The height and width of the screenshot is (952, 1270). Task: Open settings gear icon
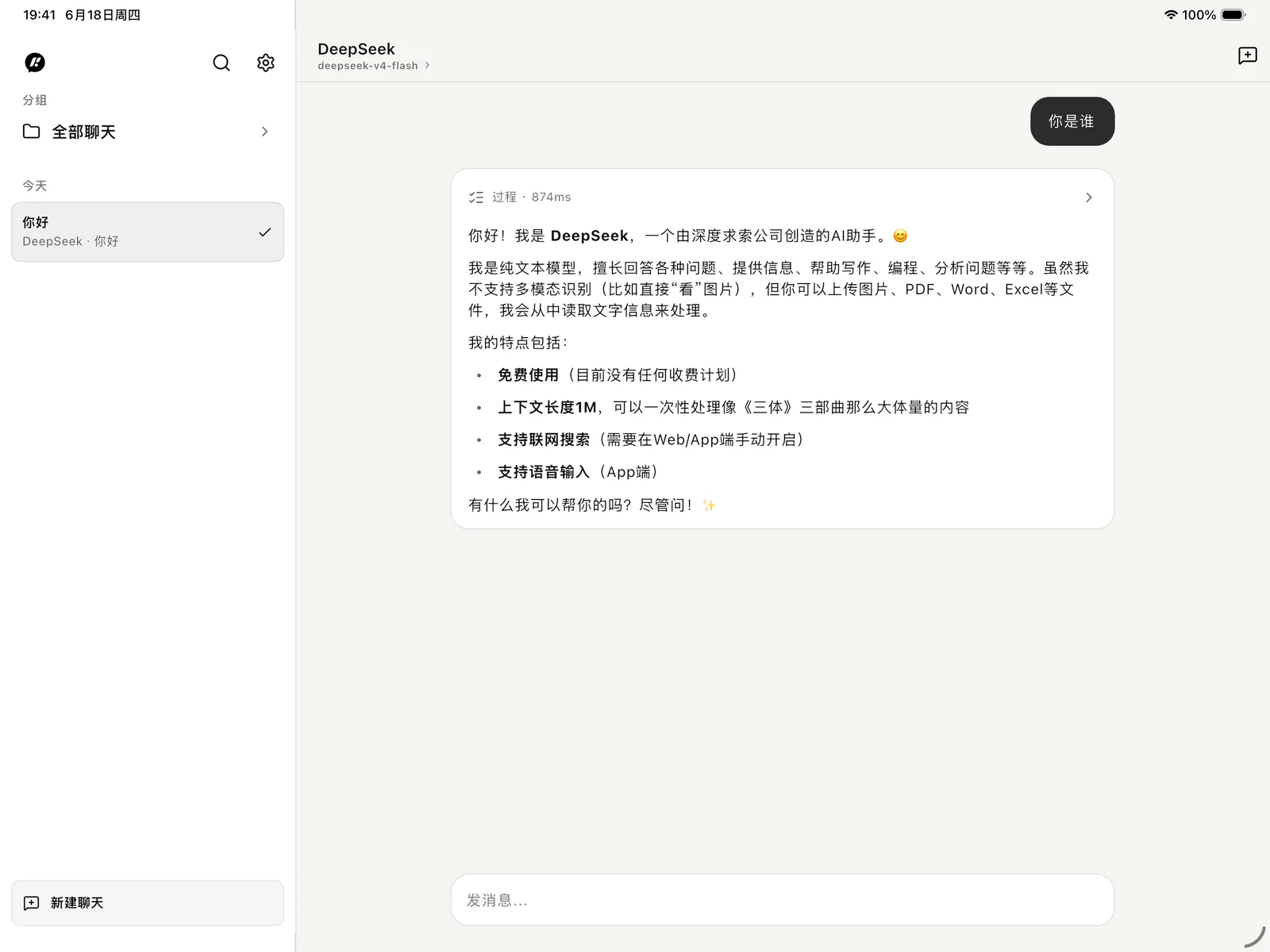[x=266, y=63]
